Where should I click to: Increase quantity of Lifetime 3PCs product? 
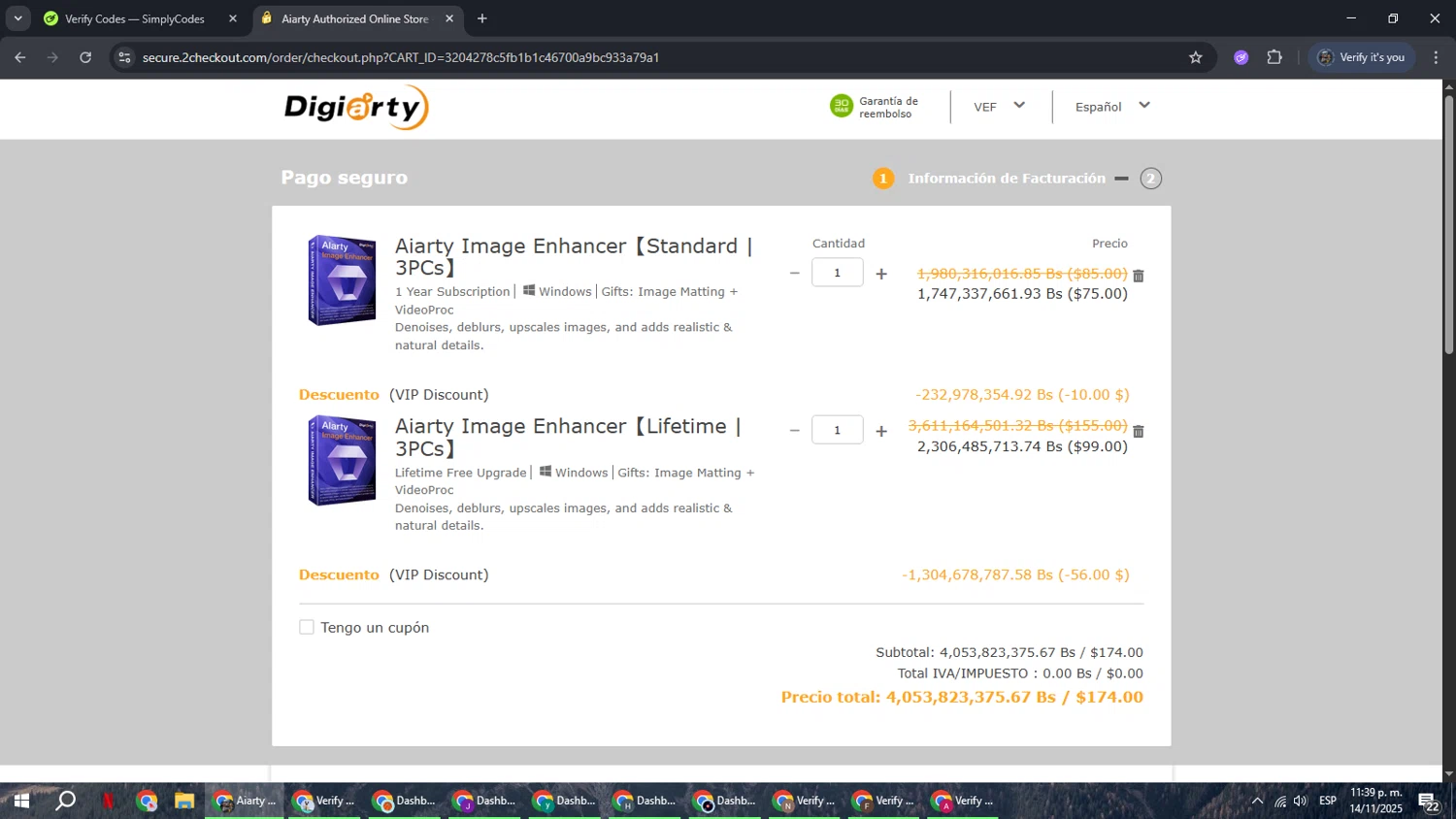coord(881,431)
